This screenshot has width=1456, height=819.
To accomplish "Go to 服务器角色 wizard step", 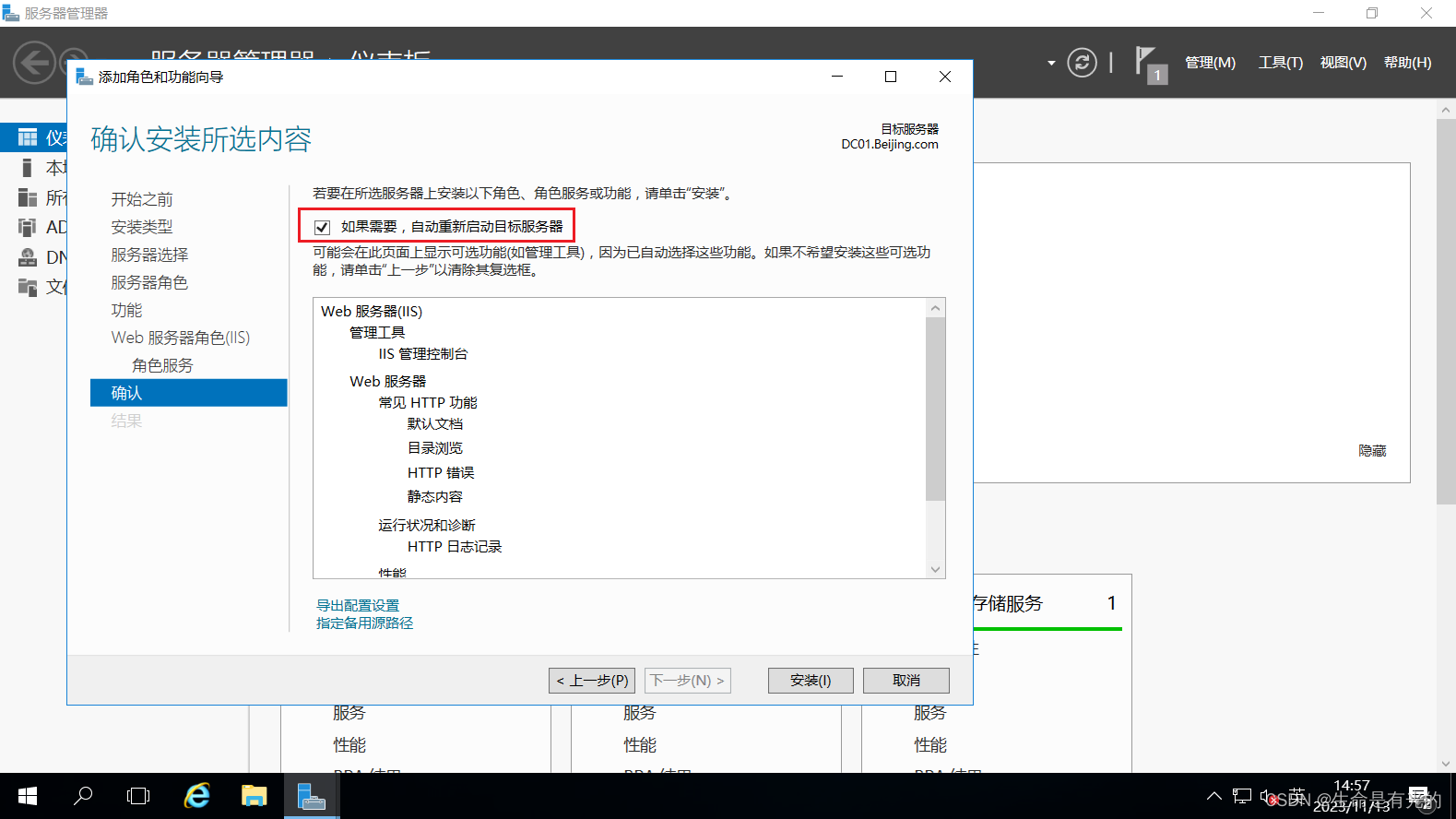I will tap(149, 282).
